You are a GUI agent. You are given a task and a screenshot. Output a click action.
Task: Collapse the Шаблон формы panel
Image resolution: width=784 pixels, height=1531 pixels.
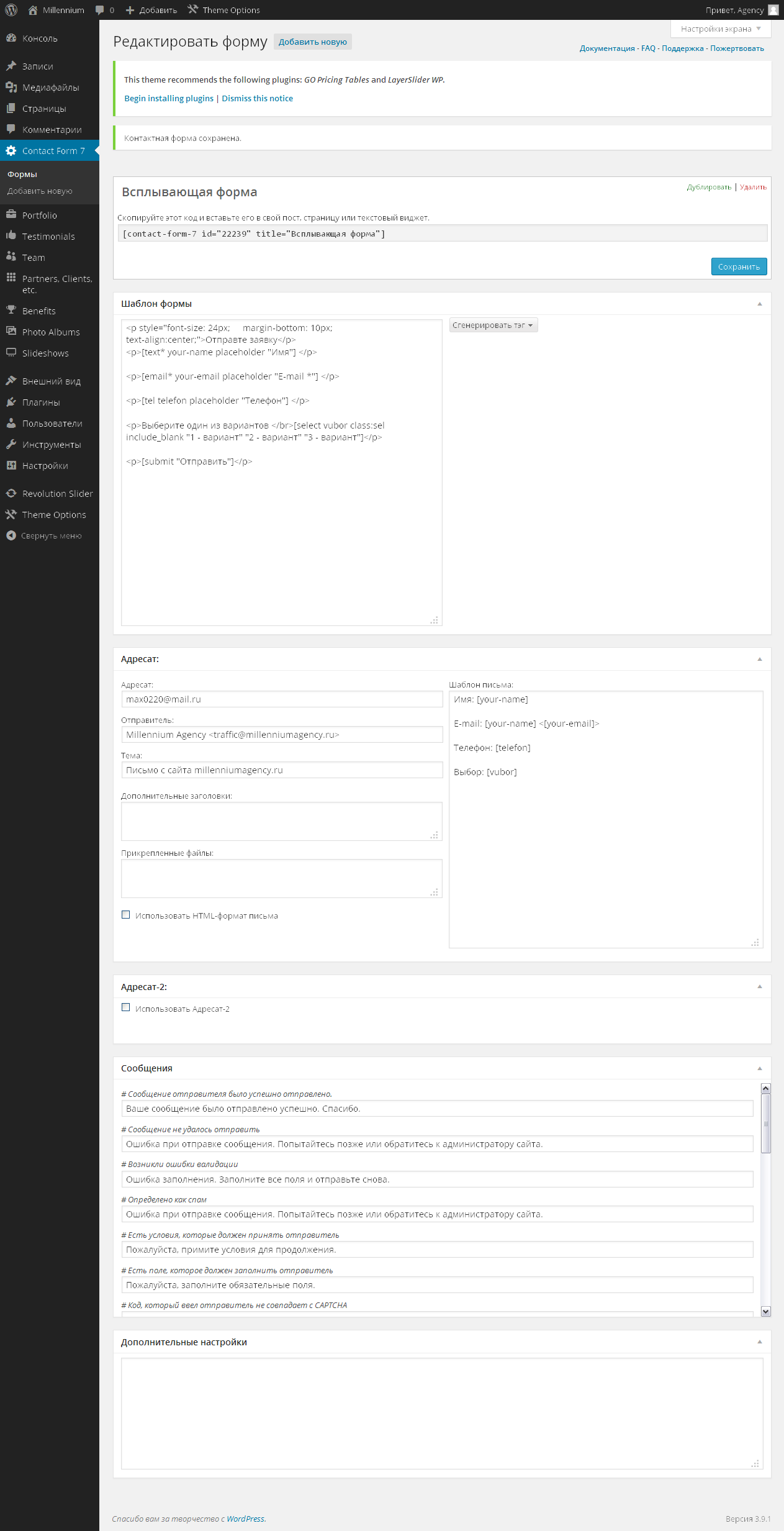pyautogui.click(x=759, y=304)
